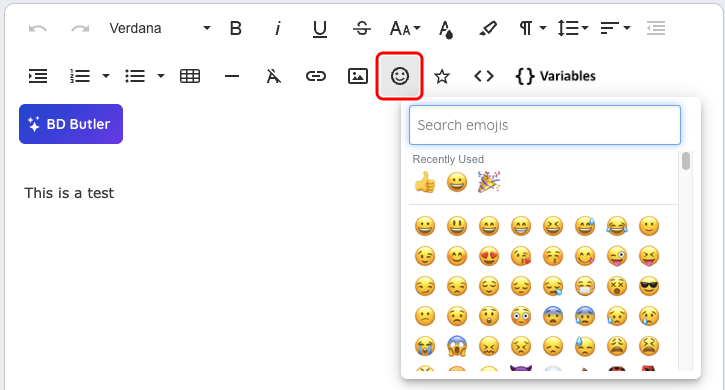Click the increase indent icon

[x=38, y=76]
